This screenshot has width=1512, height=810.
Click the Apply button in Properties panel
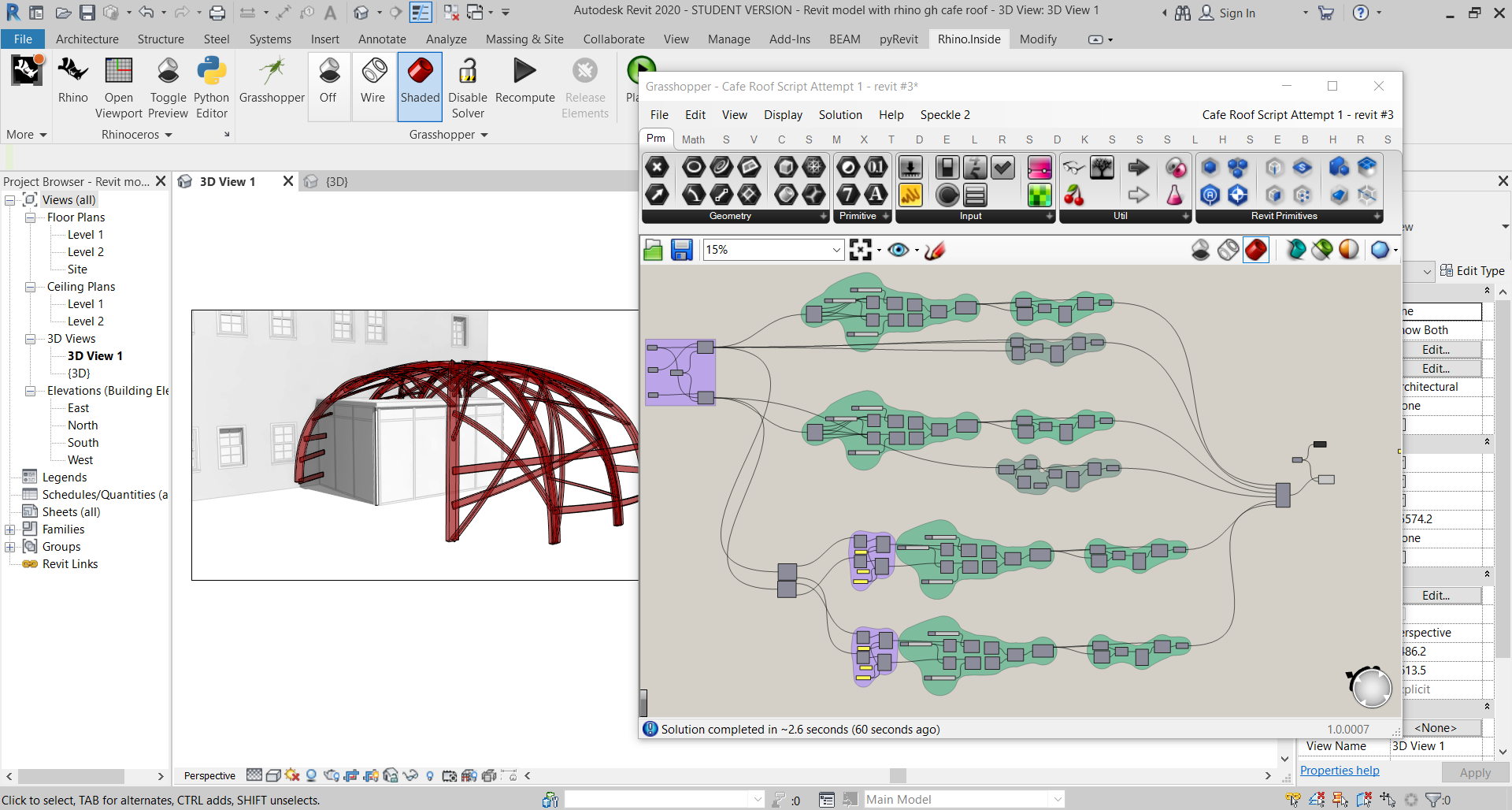tap(1475, 773)
